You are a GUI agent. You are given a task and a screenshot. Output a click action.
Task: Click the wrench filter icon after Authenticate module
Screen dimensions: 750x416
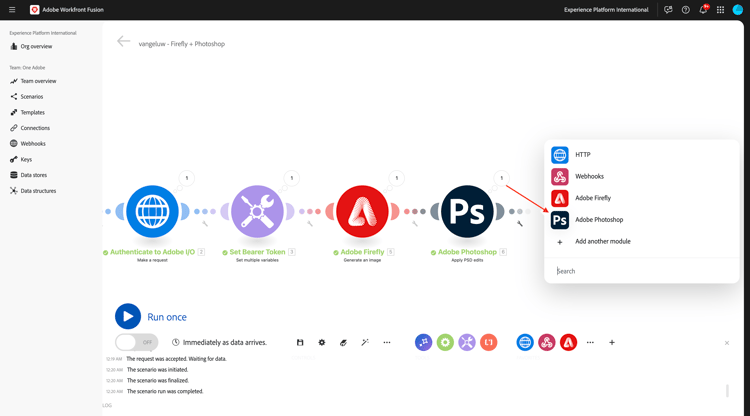tap(205, 223)
